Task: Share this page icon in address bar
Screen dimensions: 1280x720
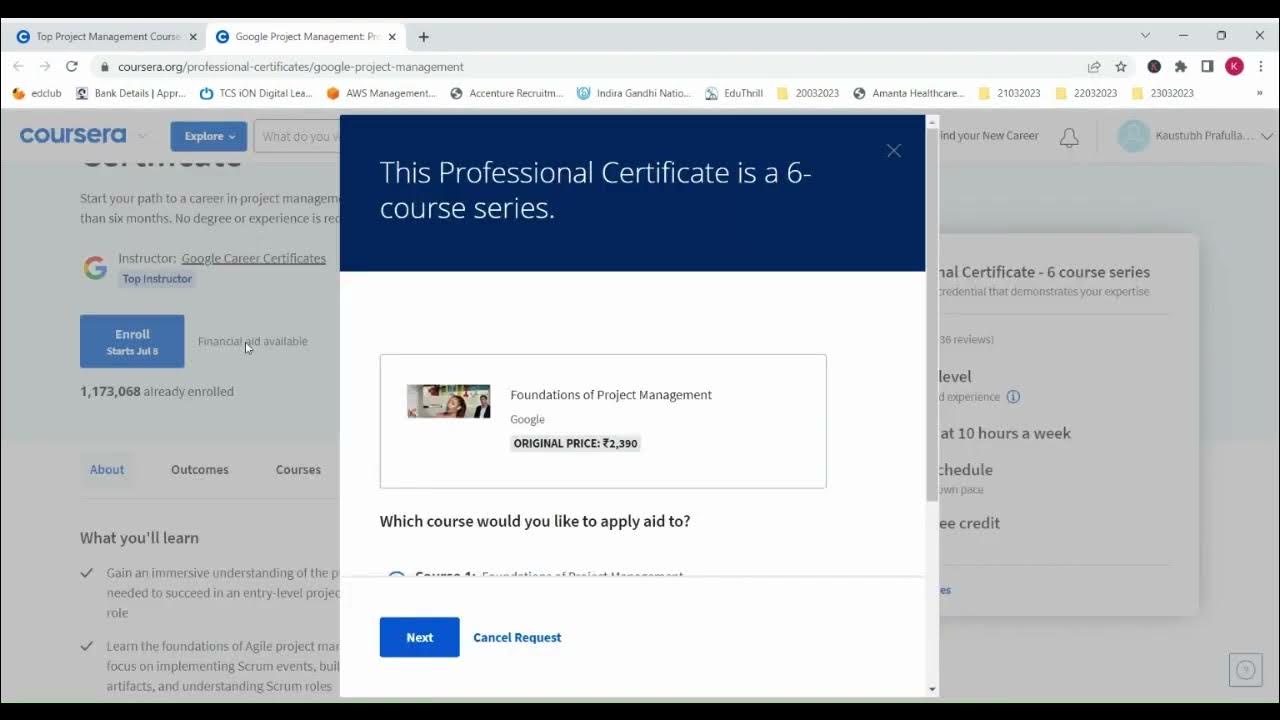Action: [x=1094, y=67]
